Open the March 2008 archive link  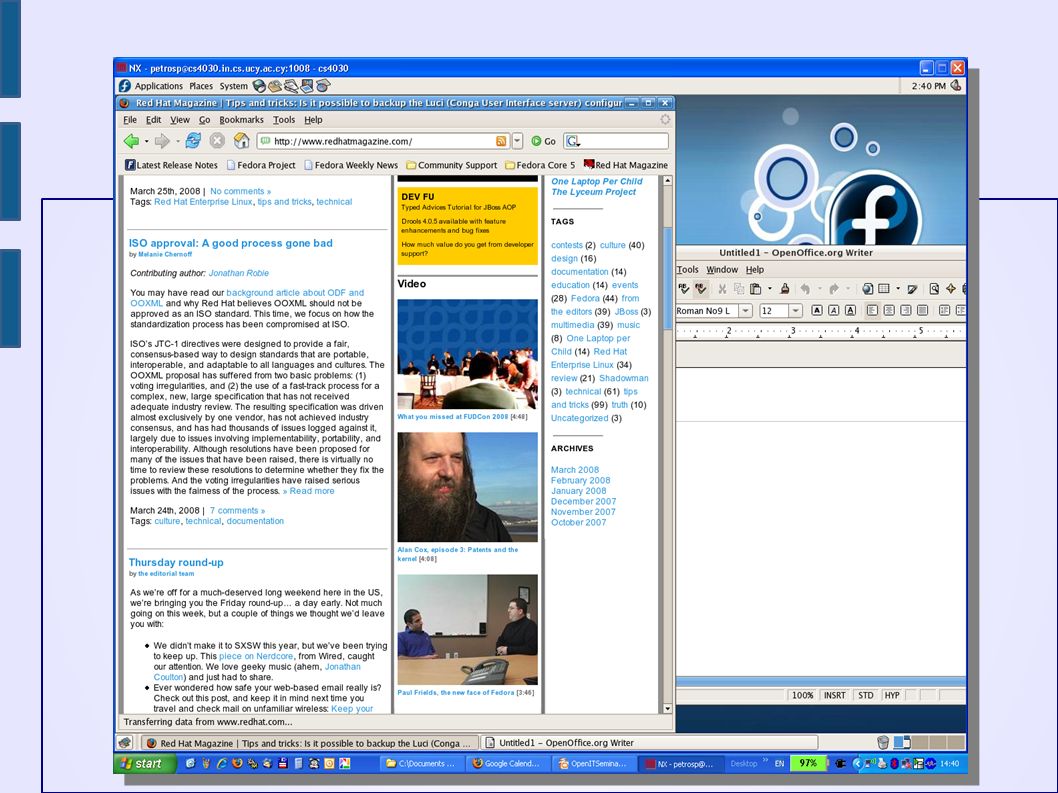(x=575, y=470)
